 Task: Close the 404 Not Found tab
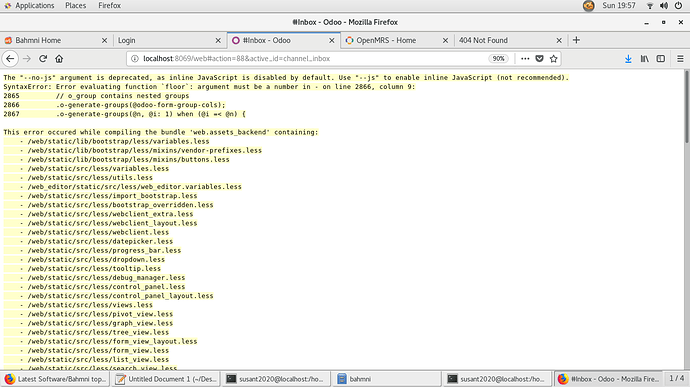559,40
